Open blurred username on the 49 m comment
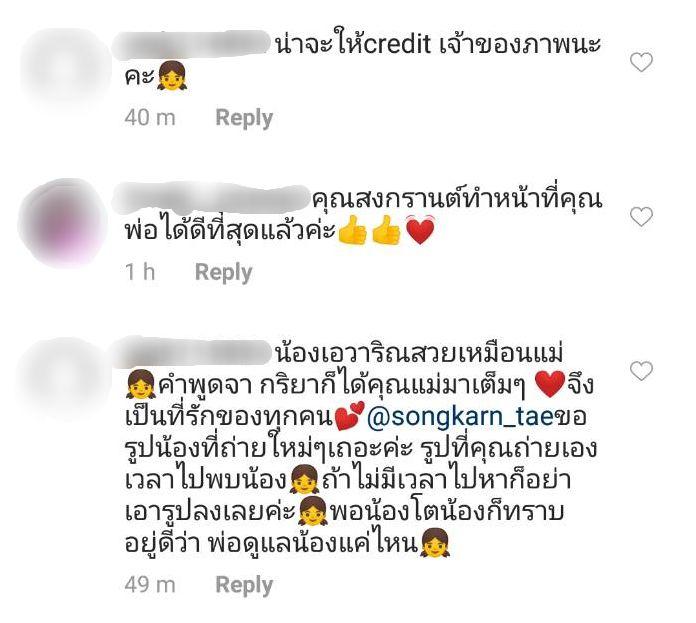Viewport: 696px width, 623px height. tap(192, 353)
